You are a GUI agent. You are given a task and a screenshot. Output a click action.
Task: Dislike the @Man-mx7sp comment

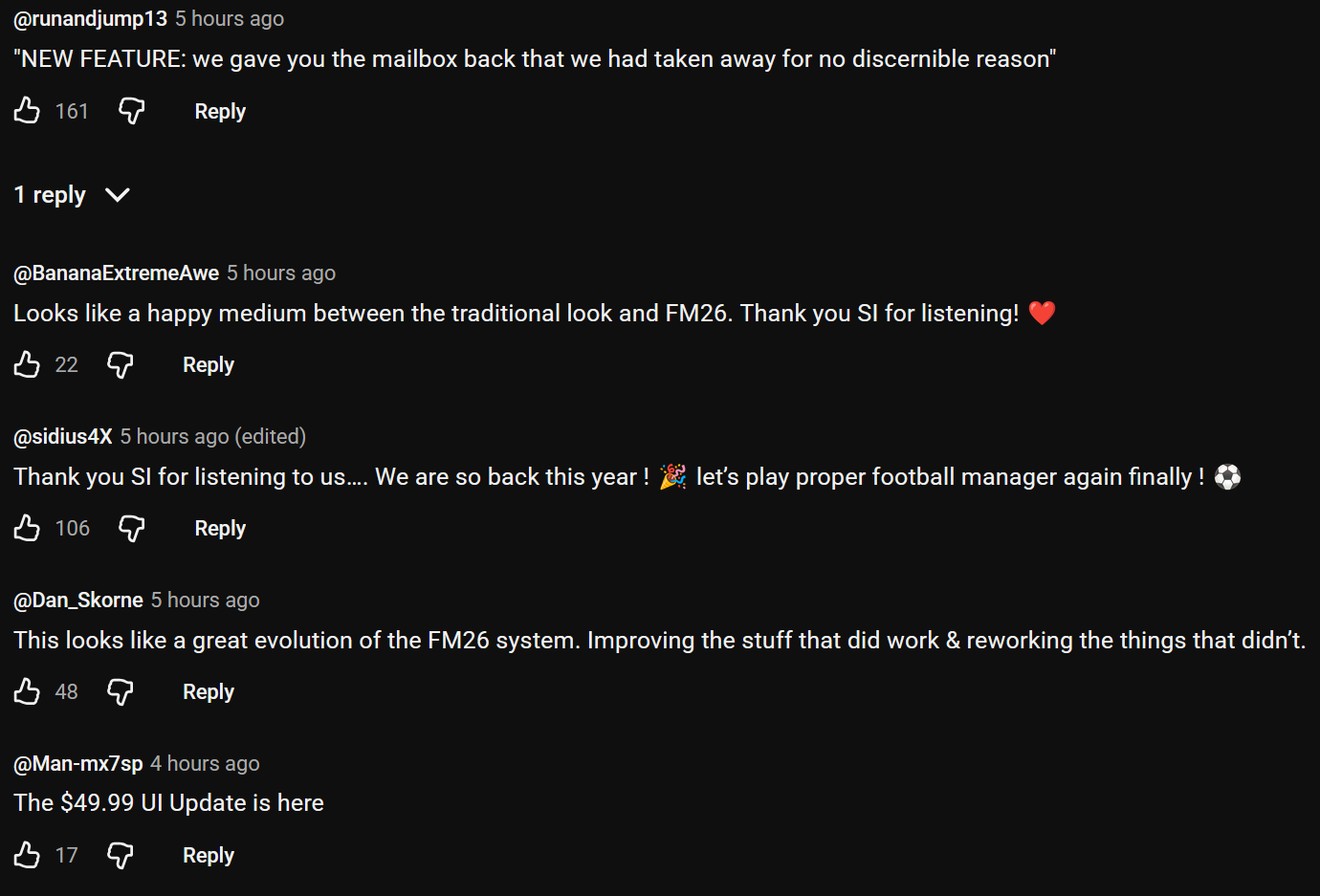pos(121,855)
